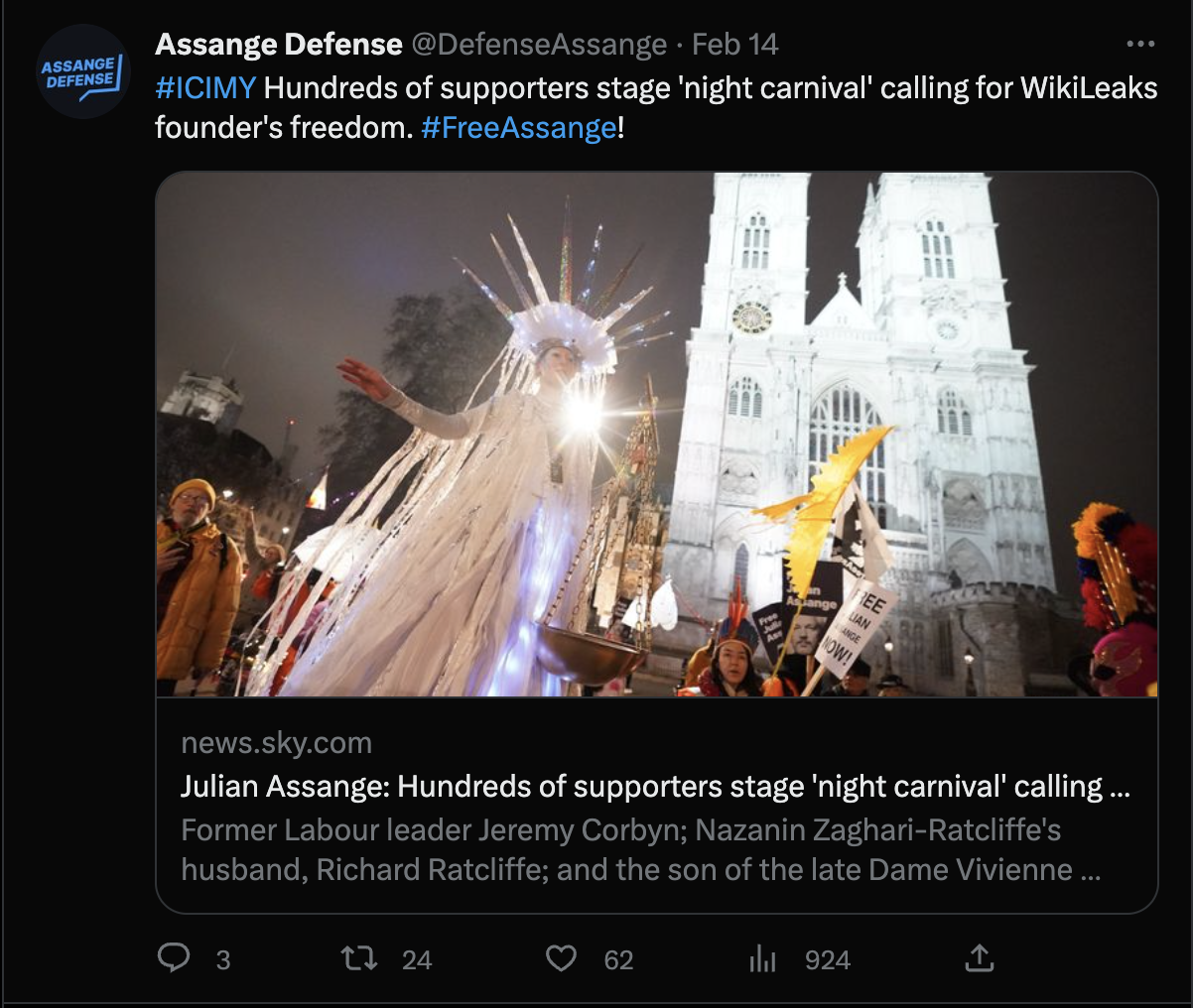Open the night carnival article image
Viewport: 1193px width, 1008px height.
tap(656, 434)
